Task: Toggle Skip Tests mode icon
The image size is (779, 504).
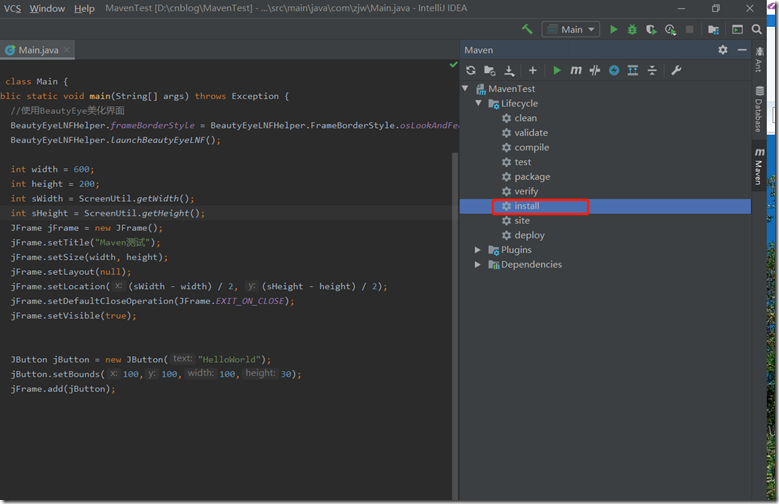Action: [595, 71]
